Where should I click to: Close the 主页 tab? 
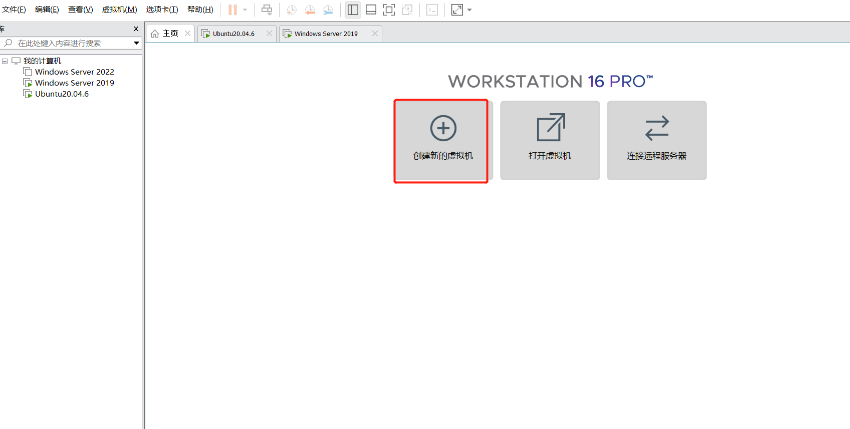point(188,34)
